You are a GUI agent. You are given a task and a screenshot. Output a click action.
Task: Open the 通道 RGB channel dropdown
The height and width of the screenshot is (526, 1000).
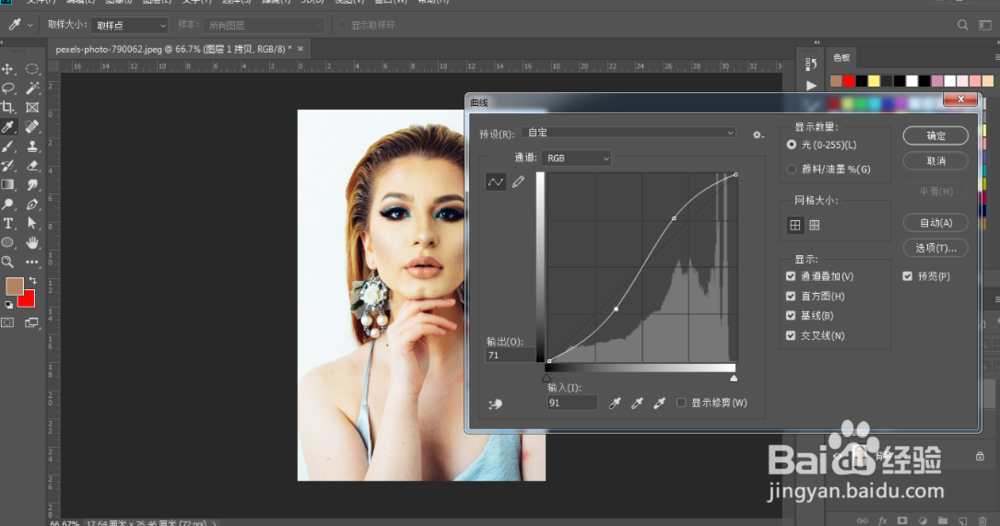(x=576, y=158)
